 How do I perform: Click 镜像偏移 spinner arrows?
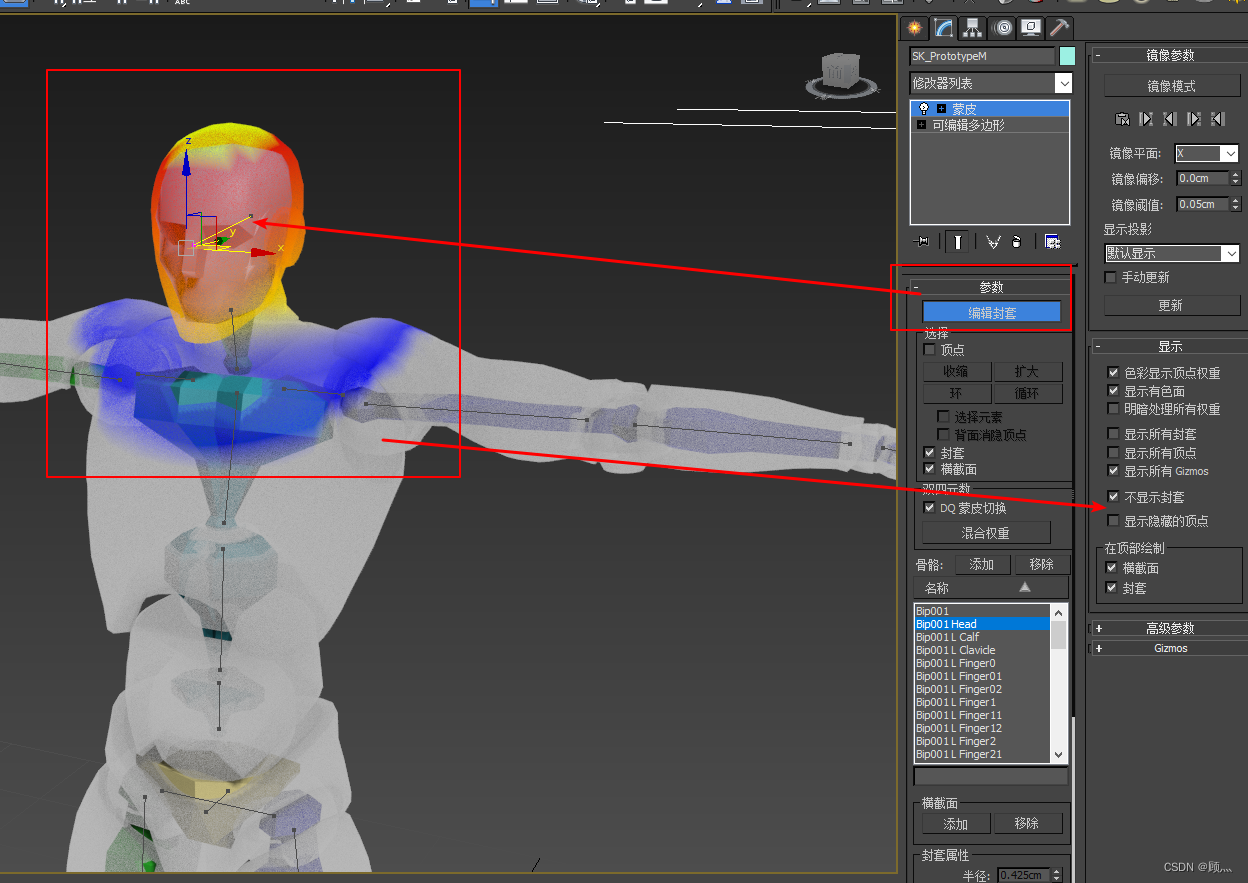point(1236,178)
